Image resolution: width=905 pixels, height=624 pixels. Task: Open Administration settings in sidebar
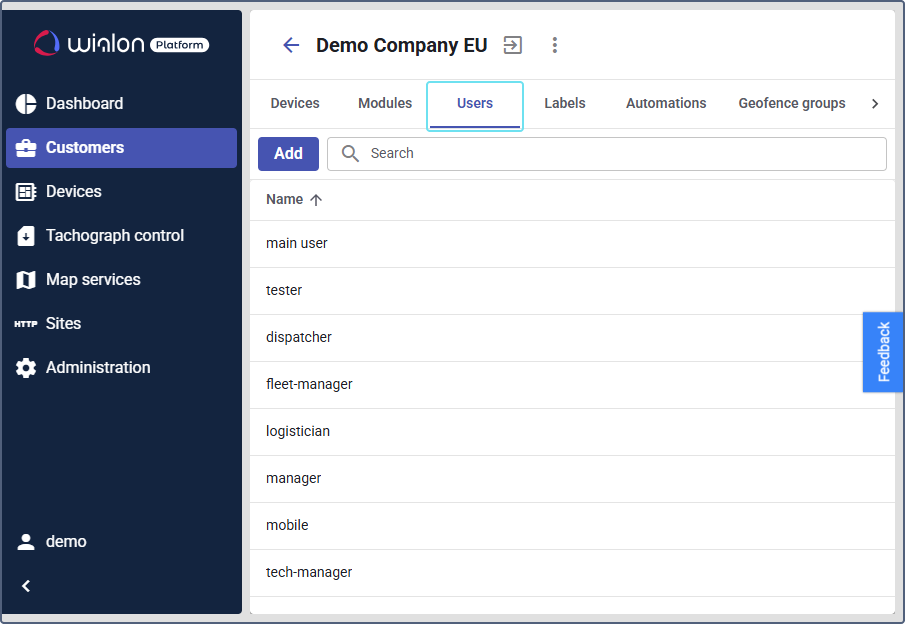click(97, 367)
